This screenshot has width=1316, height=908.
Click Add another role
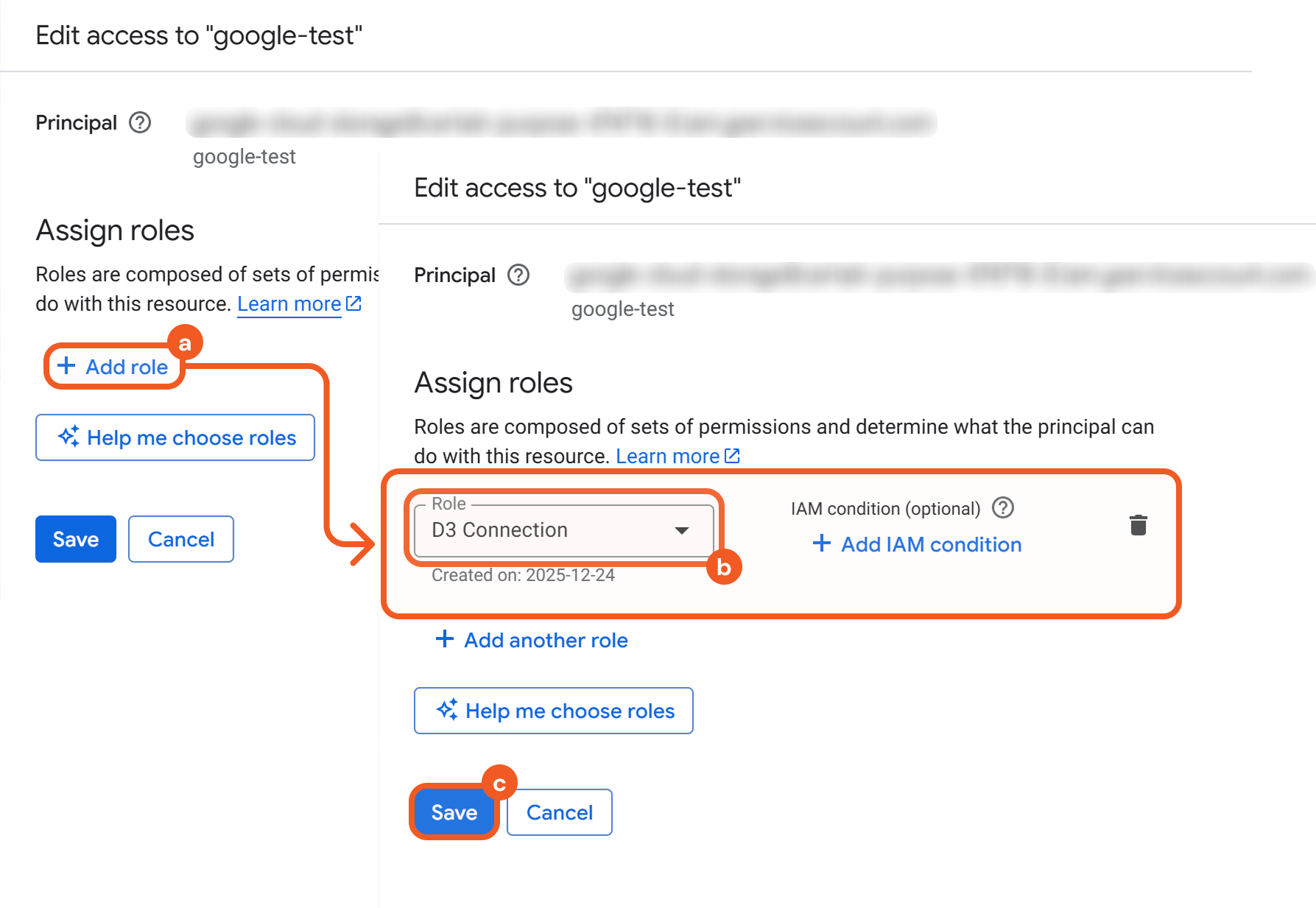point(545,640)
